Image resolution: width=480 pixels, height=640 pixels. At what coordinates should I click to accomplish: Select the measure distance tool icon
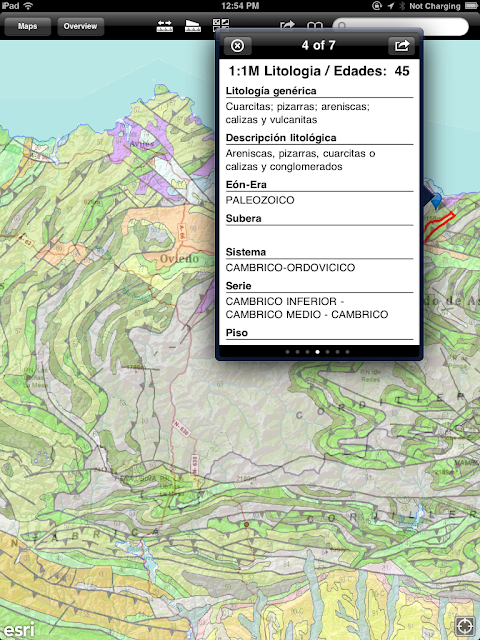[164, 26]
